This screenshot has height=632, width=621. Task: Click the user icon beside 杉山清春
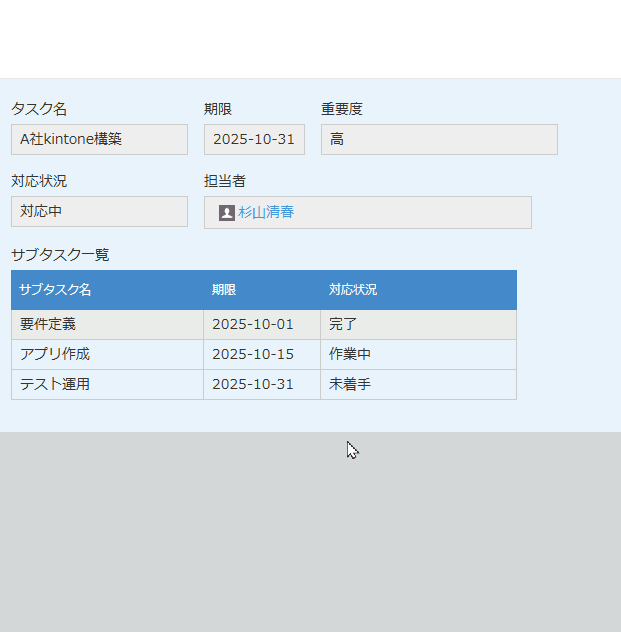tap(227, 213)
